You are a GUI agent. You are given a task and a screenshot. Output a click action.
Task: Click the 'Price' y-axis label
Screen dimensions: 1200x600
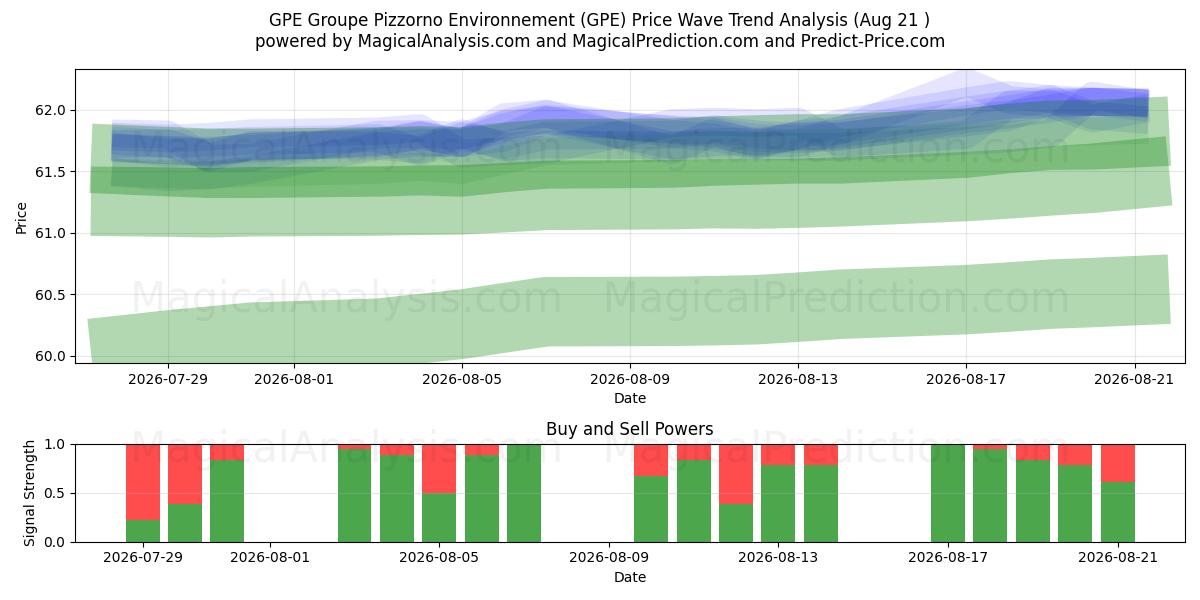click(x=21, y=216)
